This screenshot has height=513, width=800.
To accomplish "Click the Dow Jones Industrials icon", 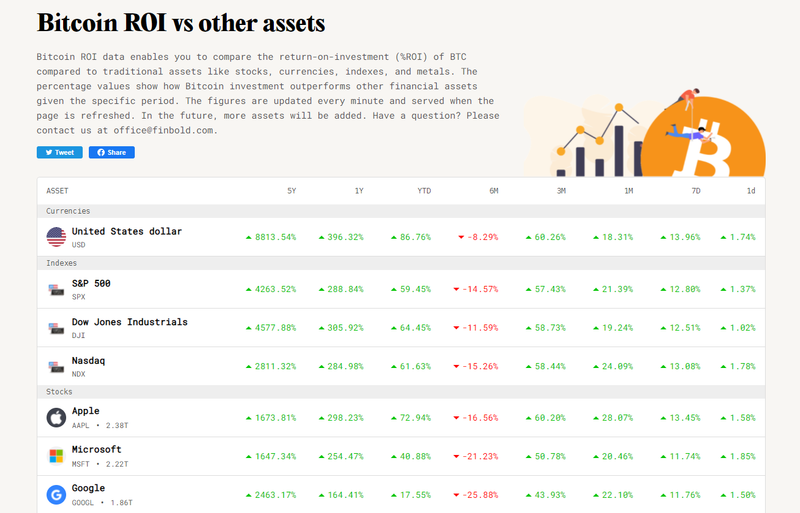I will click(x=56, y=328).
